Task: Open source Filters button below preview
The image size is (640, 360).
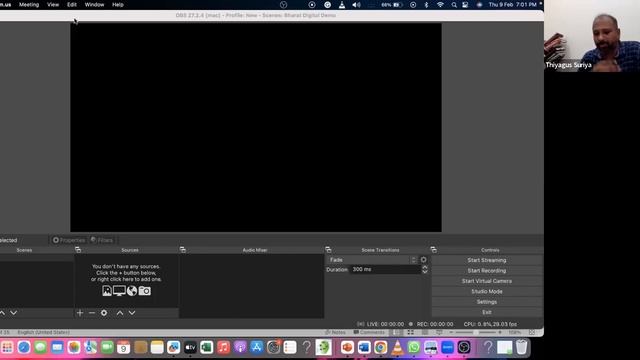Action: pyautogui.click(x=102, y=240)
